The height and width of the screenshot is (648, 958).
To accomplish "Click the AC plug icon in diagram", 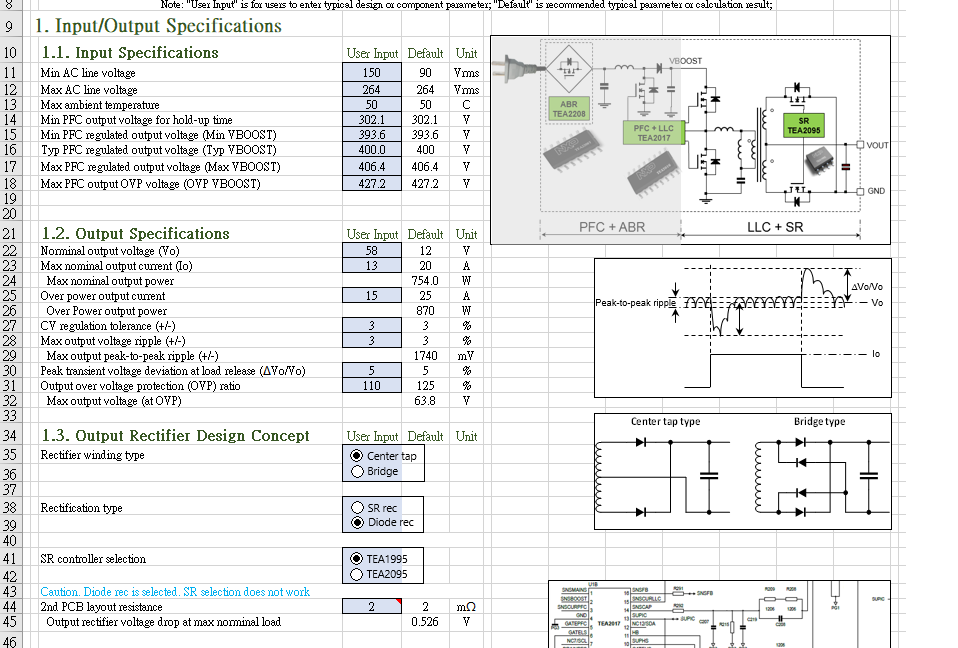I will point(519,68).
